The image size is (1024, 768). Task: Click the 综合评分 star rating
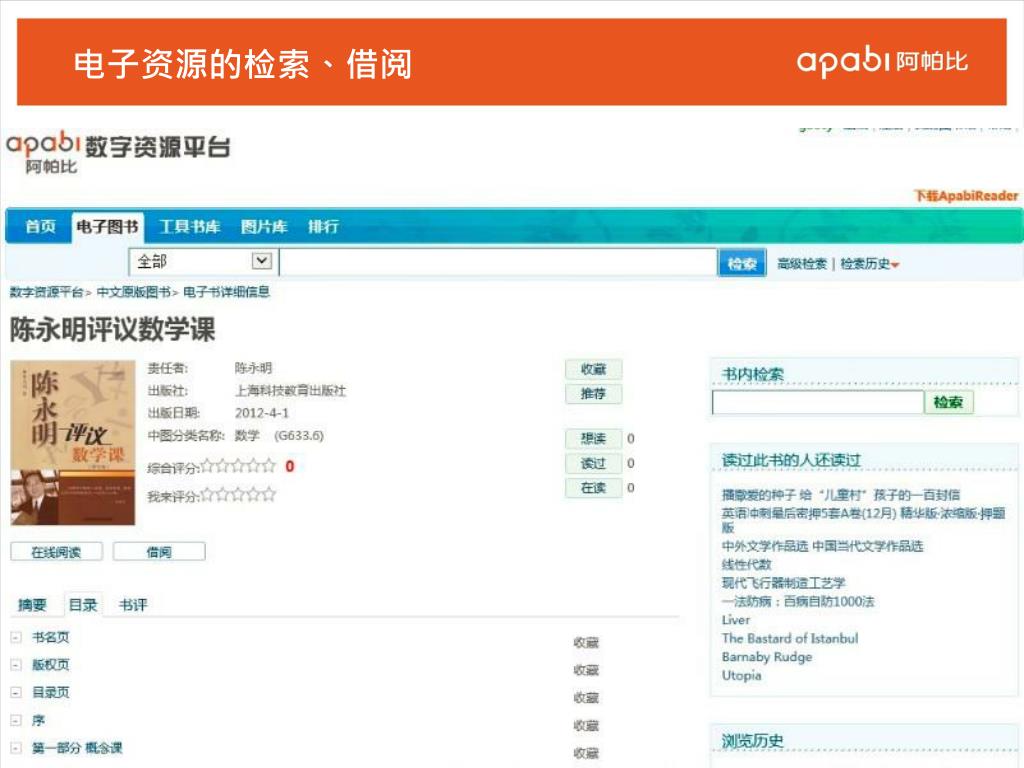click(x=238, y=466)
